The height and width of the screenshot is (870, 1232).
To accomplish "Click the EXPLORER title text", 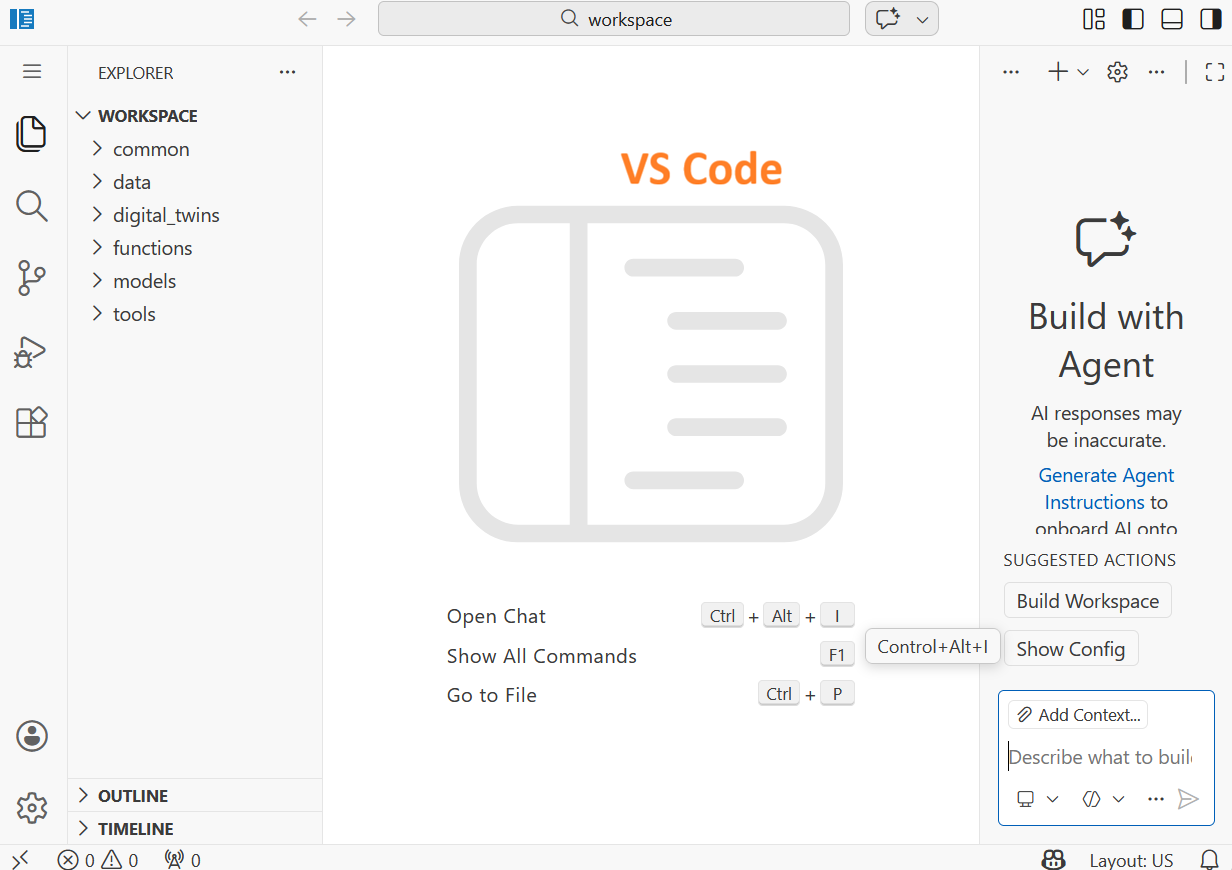I will click(136, 73).
